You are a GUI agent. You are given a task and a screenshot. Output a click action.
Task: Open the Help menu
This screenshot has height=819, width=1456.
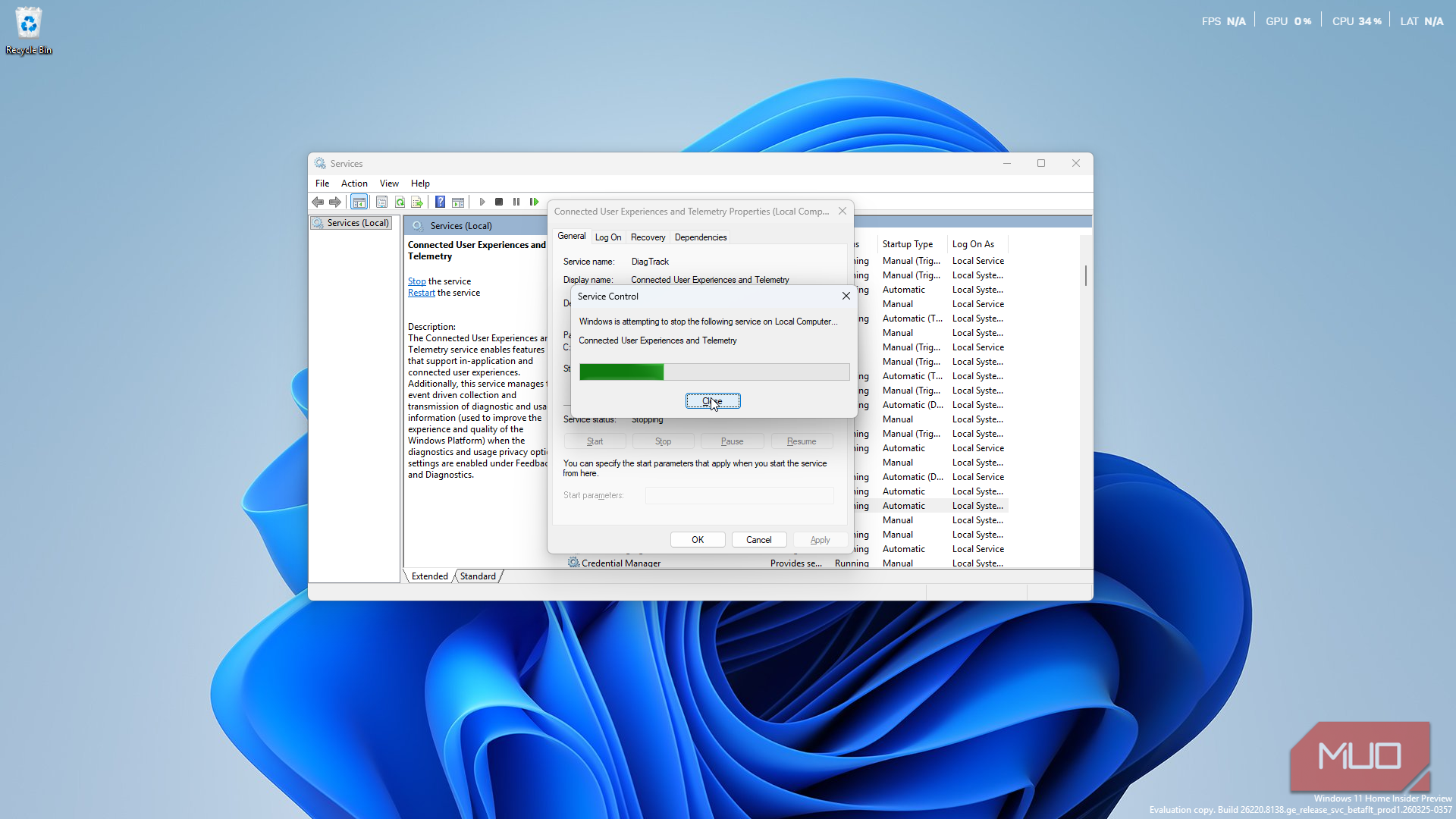tap(420, 184)
